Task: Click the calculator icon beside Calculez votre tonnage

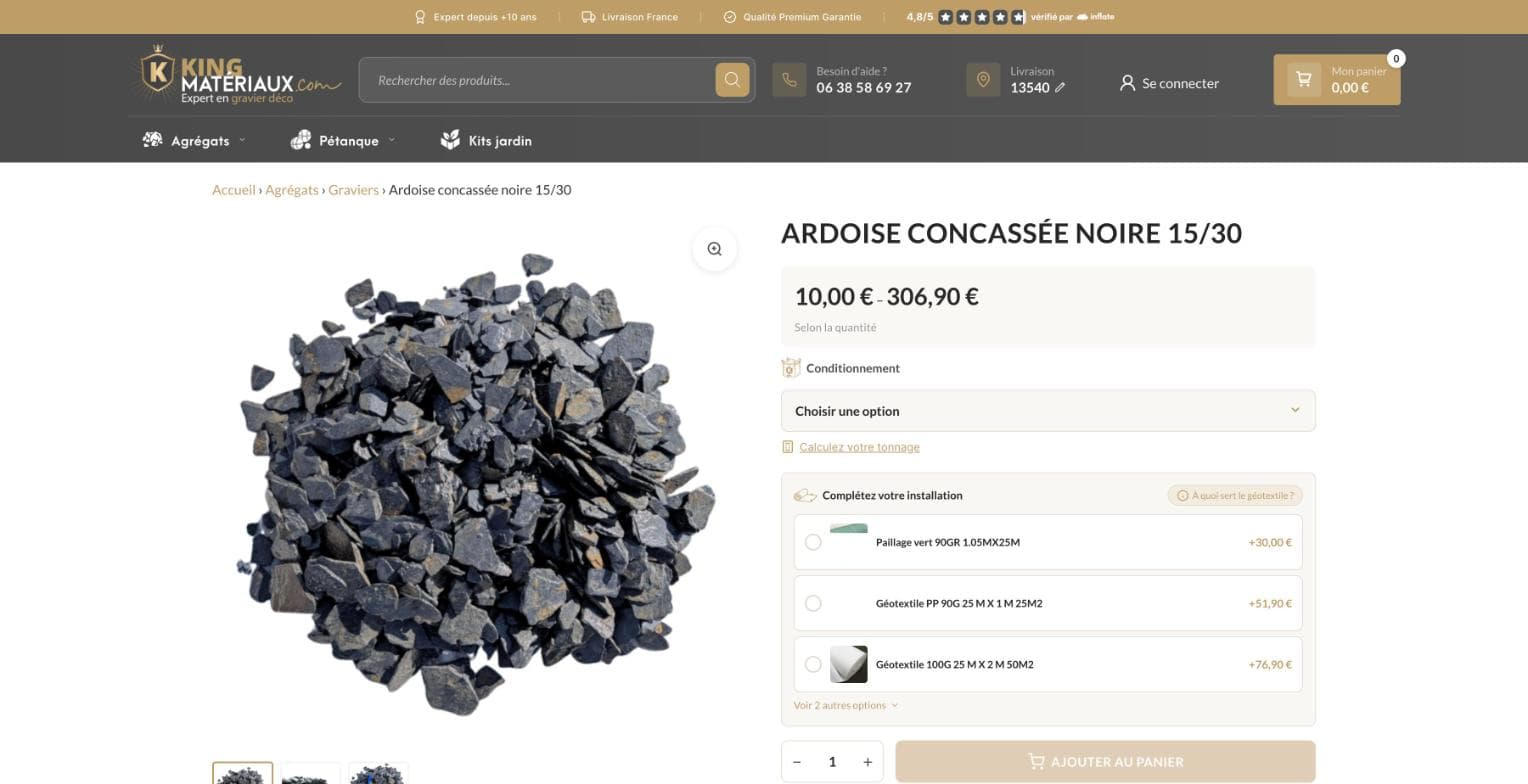Action: [787, 447]
